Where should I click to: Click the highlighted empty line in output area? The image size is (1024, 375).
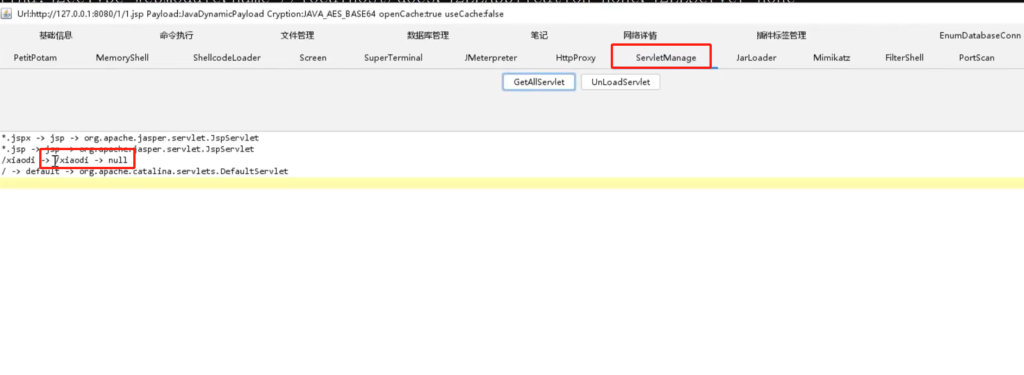(512, 183)
